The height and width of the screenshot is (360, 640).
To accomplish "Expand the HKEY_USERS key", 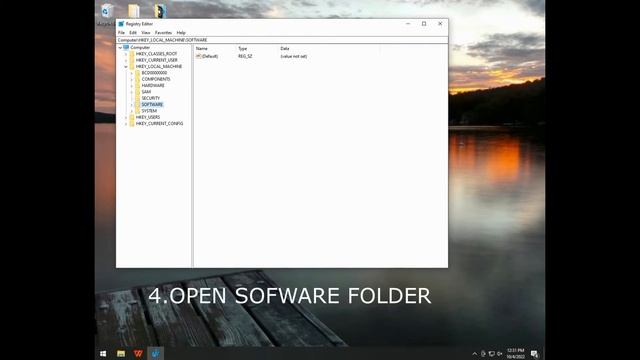I will 126,117.
